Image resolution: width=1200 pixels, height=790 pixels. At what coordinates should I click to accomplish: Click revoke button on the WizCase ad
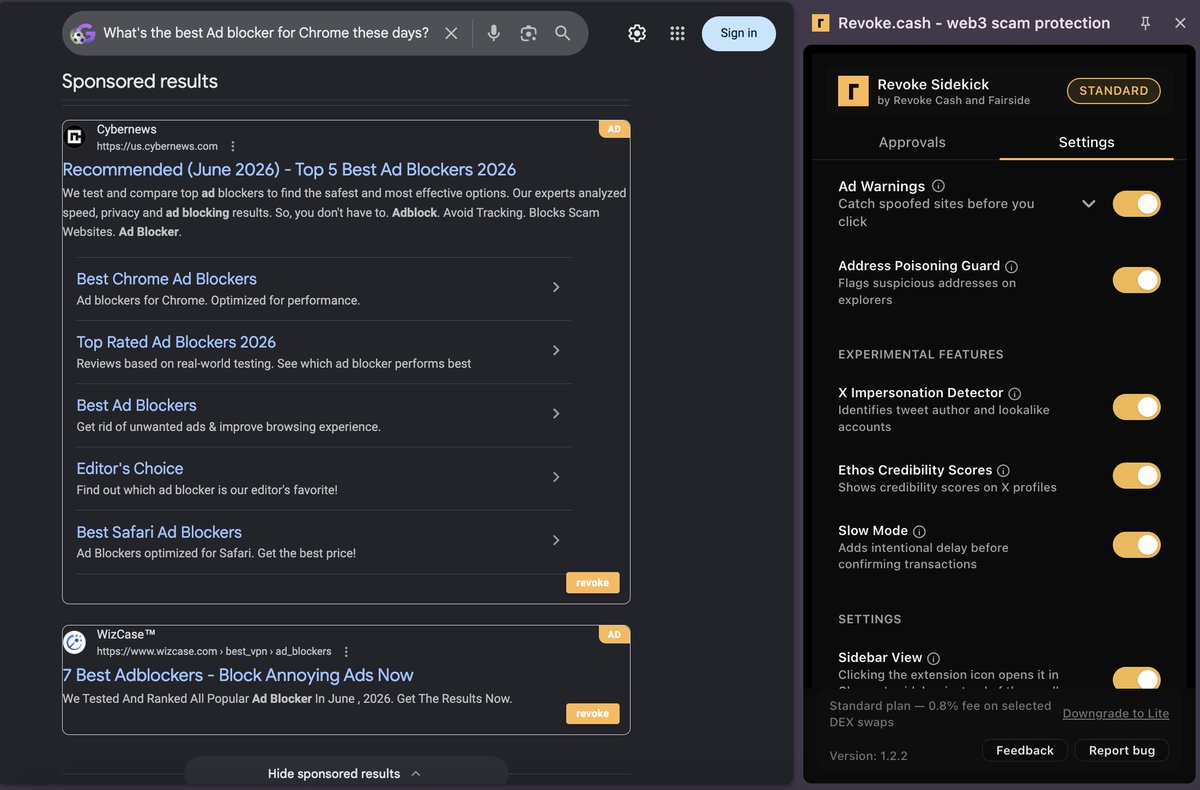click(x=593, y=714)
